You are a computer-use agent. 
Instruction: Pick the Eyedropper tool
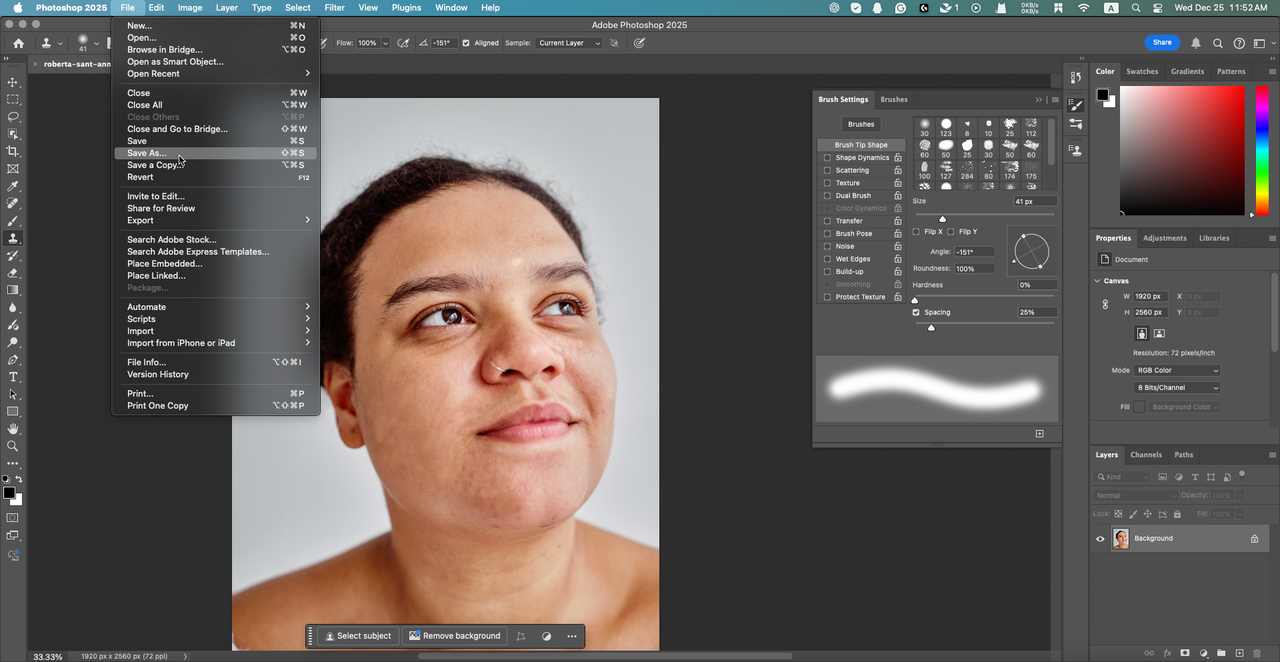[13, 186]
